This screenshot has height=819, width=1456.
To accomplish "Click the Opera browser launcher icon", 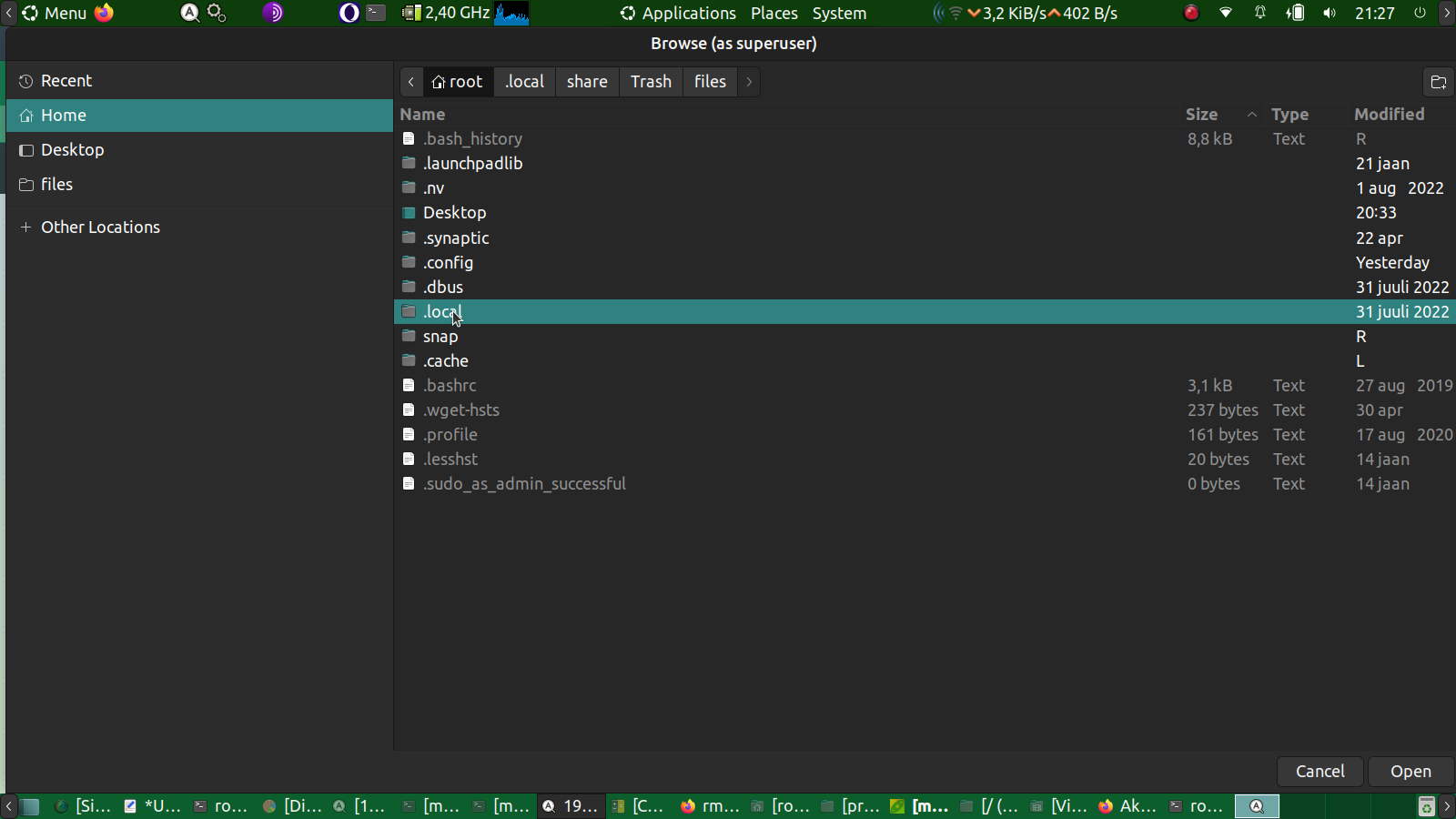I will pyautogui.click(x=349, y=13).
